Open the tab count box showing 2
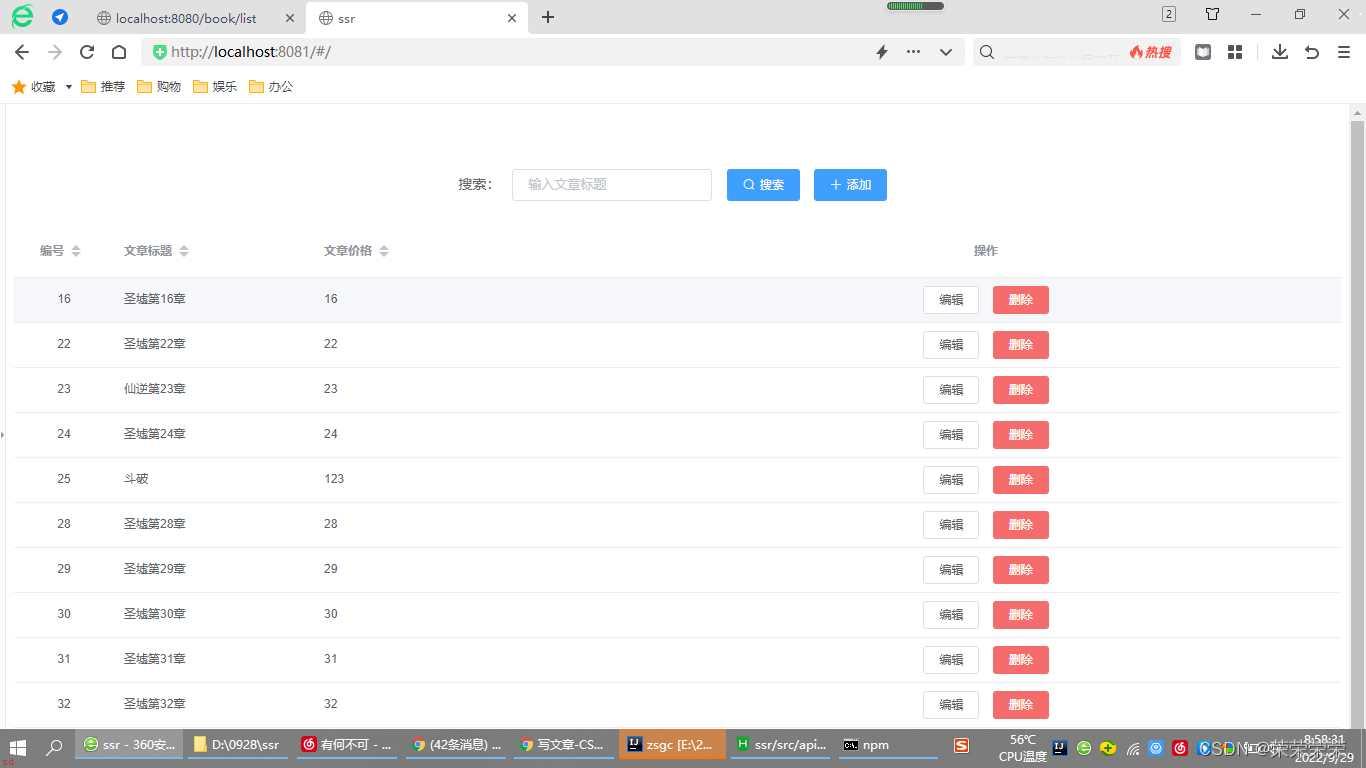 pos(1169,14)
